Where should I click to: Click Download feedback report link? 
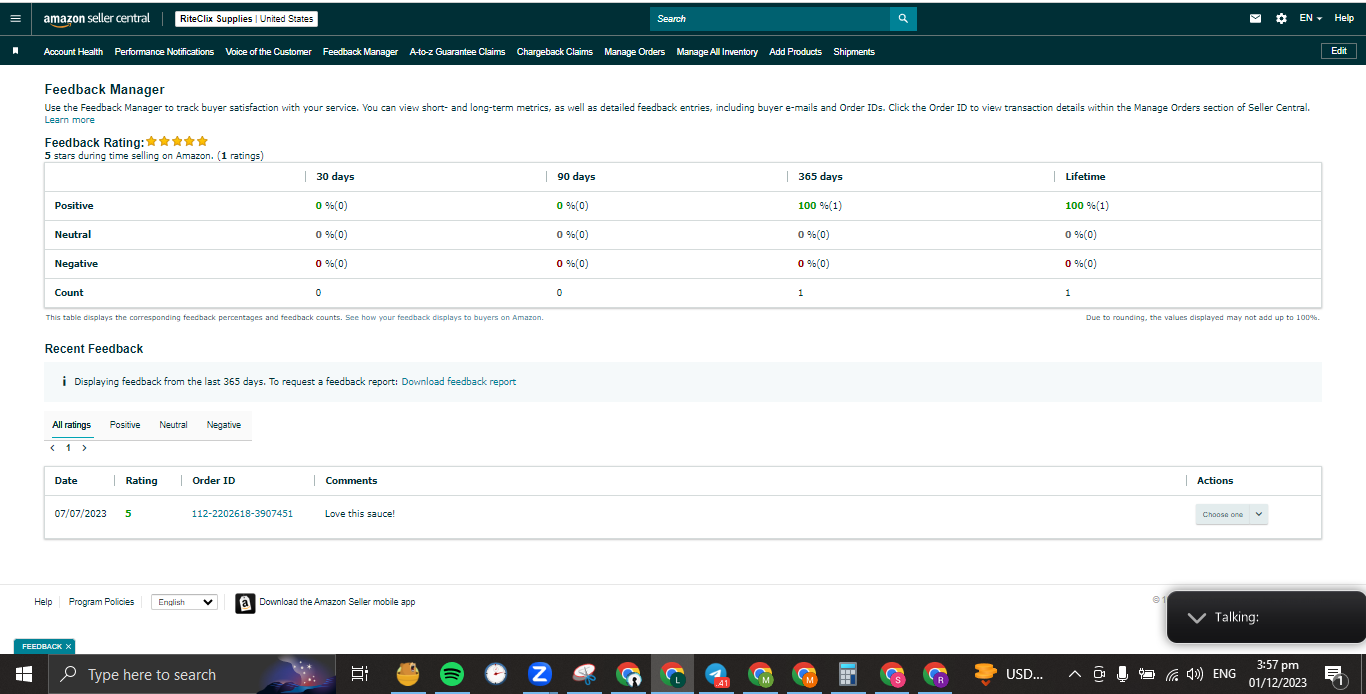459,382
